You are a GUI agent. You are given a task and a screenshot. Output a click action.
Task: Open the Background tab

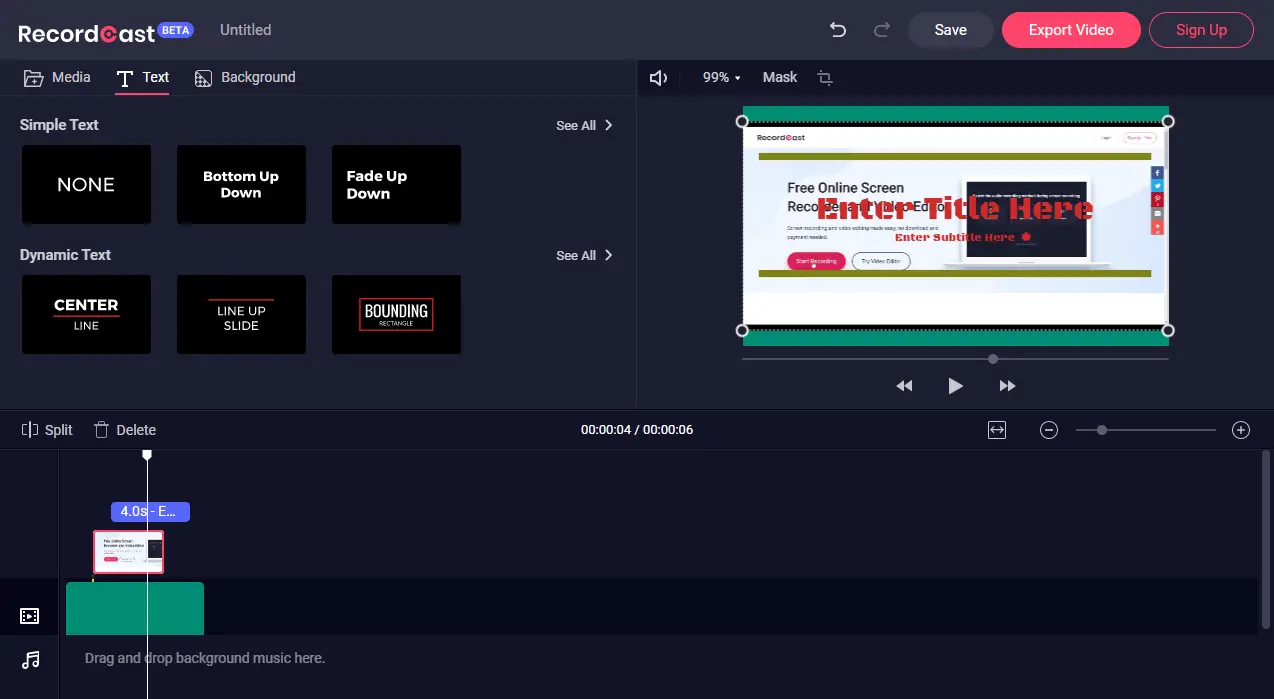coord(245,77)
